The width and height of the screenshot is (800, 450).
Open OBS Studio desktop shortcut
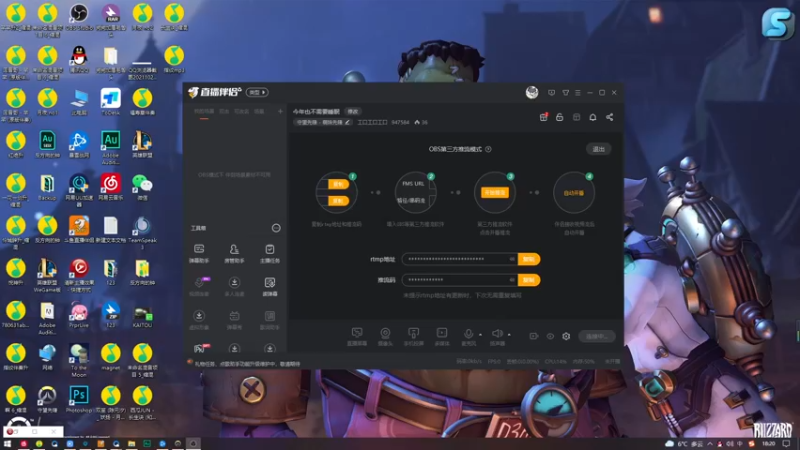point(79,17)
